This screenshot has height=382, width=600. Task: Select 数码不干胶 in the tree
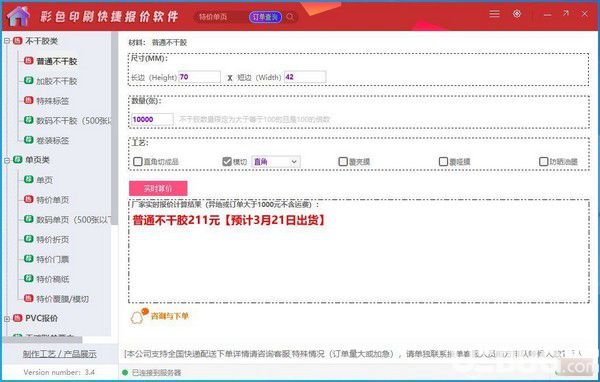73,121
